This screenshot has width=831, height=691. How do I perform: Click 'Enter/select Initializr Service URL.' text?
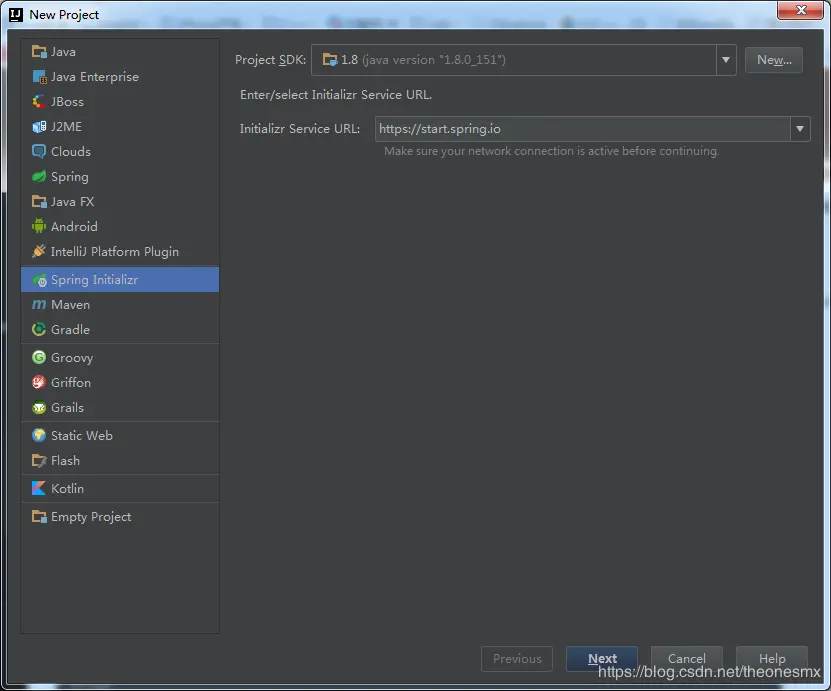click(x=336, y=95)
